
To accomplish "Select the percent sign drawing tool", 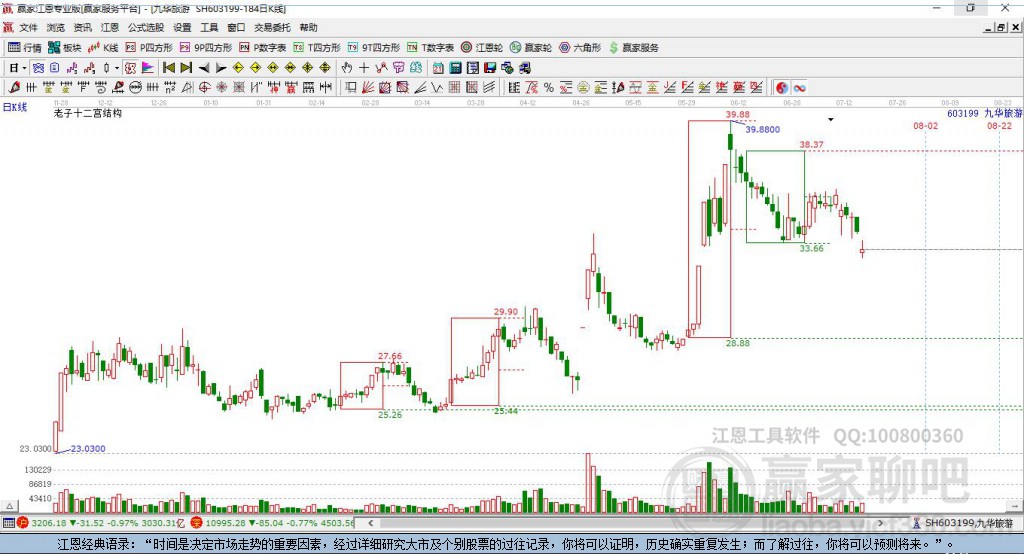I will [x=549, y=88].
